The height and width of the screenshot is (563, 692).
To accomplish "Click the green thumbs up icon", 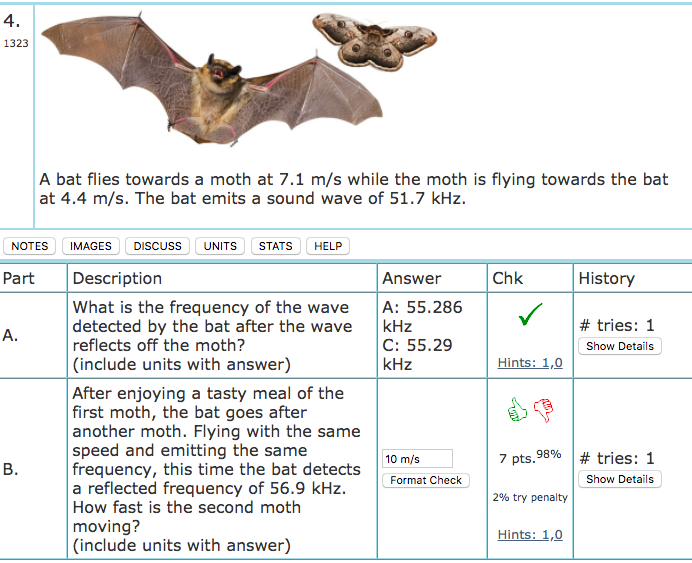I will click(x=518, y=409).
